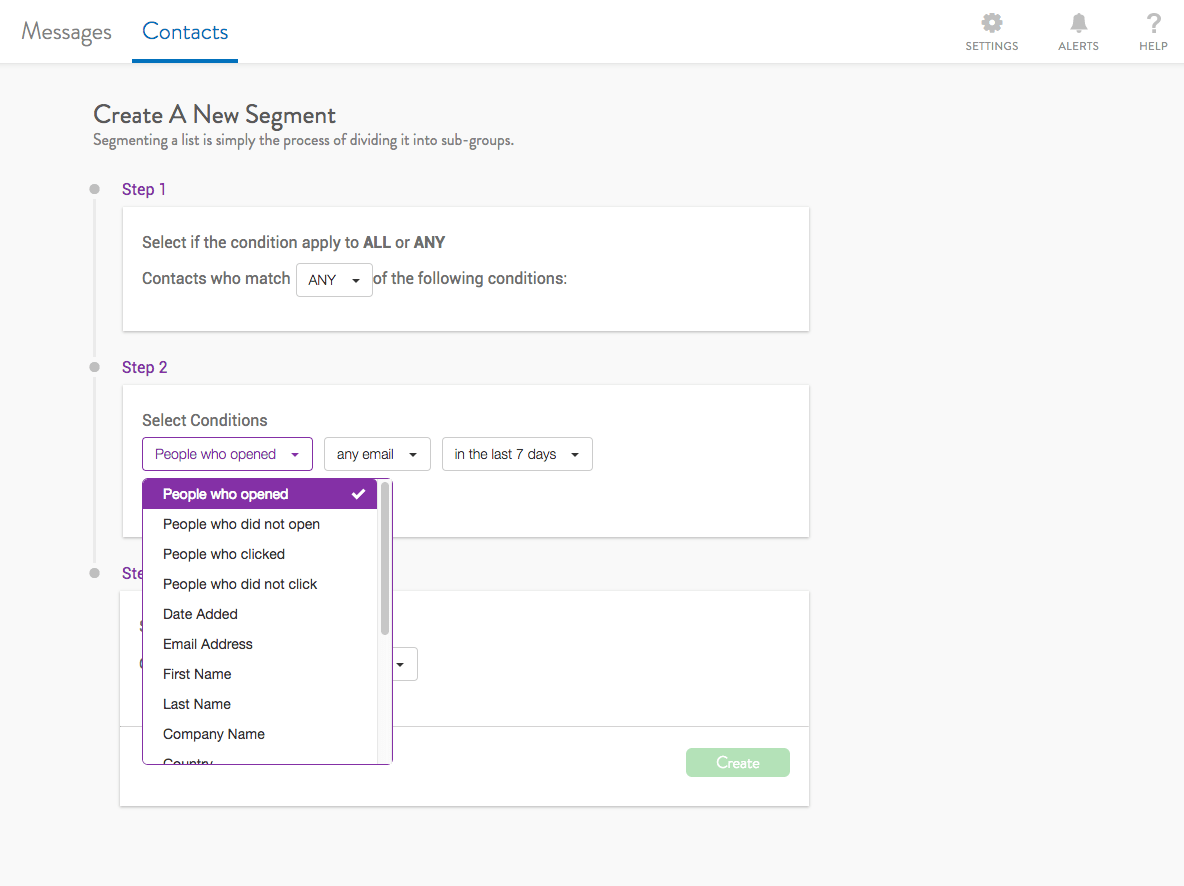Switch to the Contacts tab

pyautogui.click(x=185, y=32)
